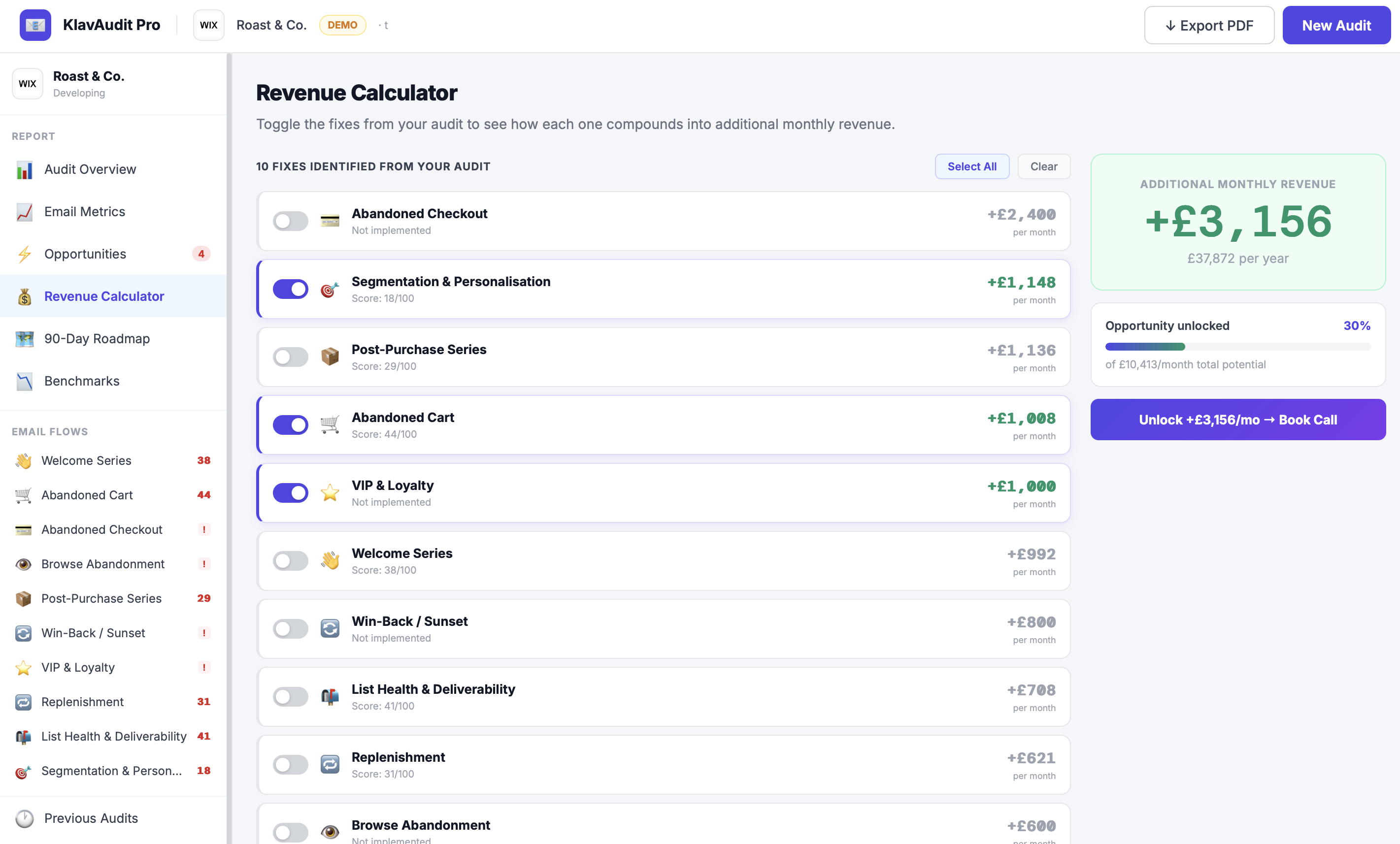The image size is (1400, 844).
Task: Click the Export PDF button
Action: pyautogui.click(x=1209, y=26)
